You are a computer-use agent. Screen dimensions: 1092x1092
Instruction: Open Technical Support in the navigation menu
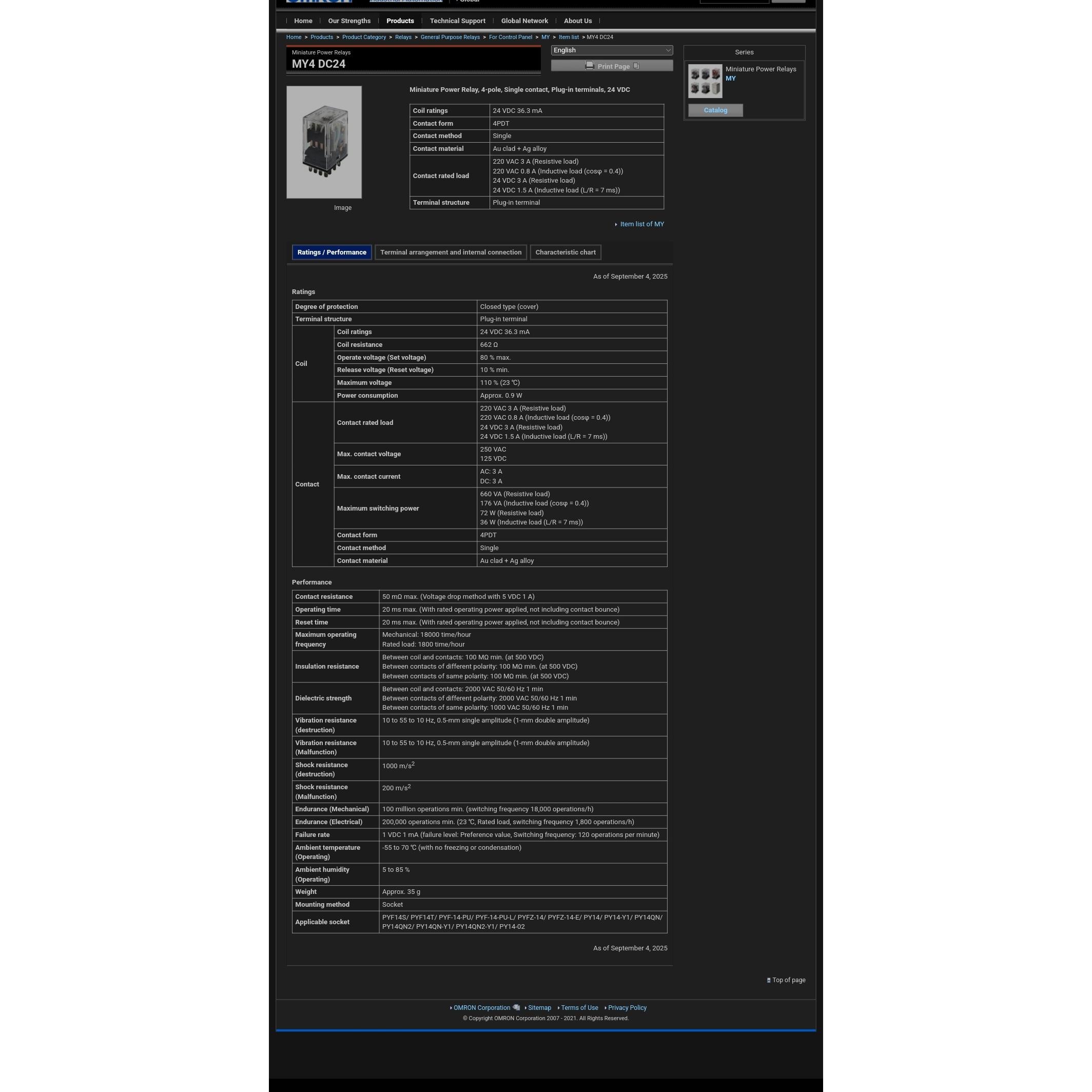pyautogui.click(x=457, y=21)
